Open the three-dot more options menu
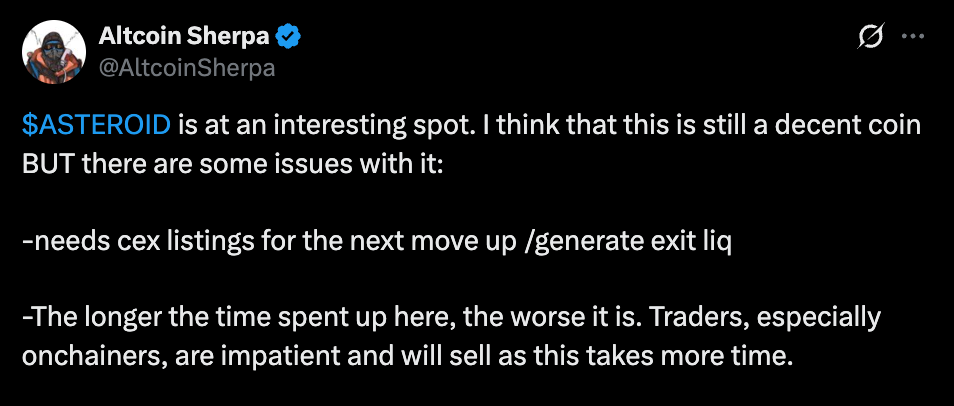This screenshot has height=406, width=954. [913, 37]
